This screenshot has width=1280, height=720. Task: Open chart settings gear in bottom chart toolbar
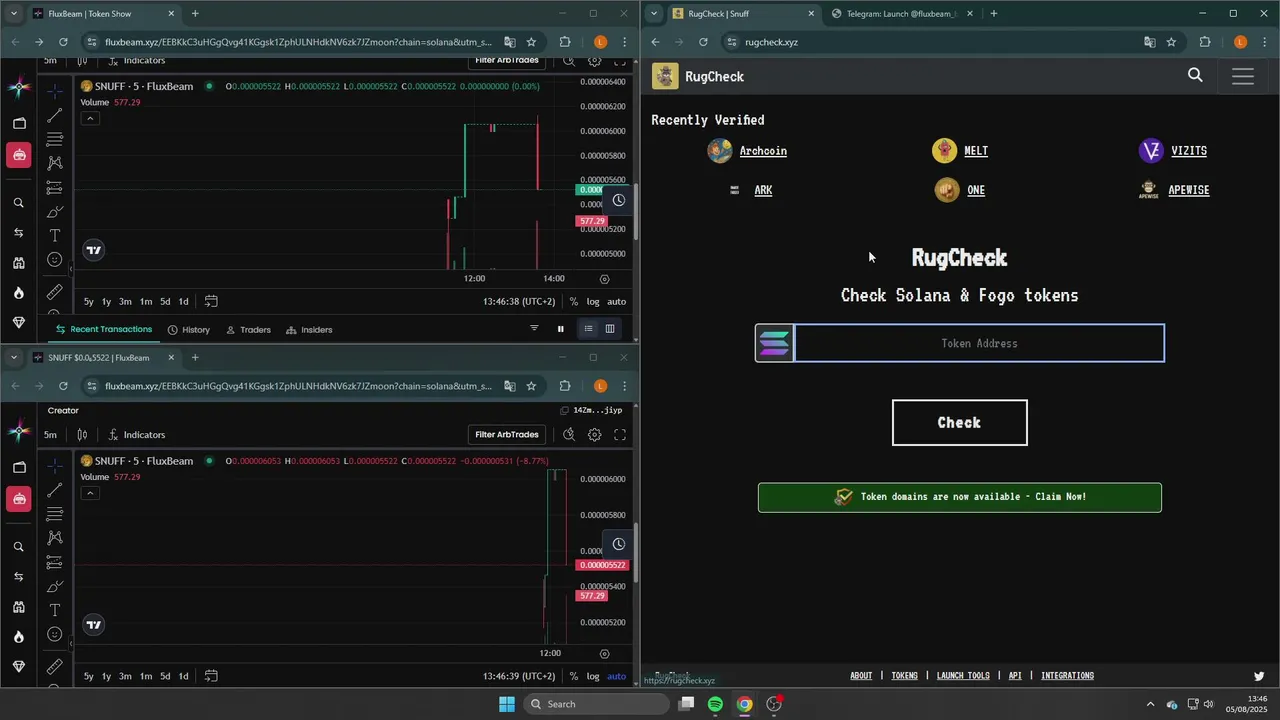click(x=594, y=434)
